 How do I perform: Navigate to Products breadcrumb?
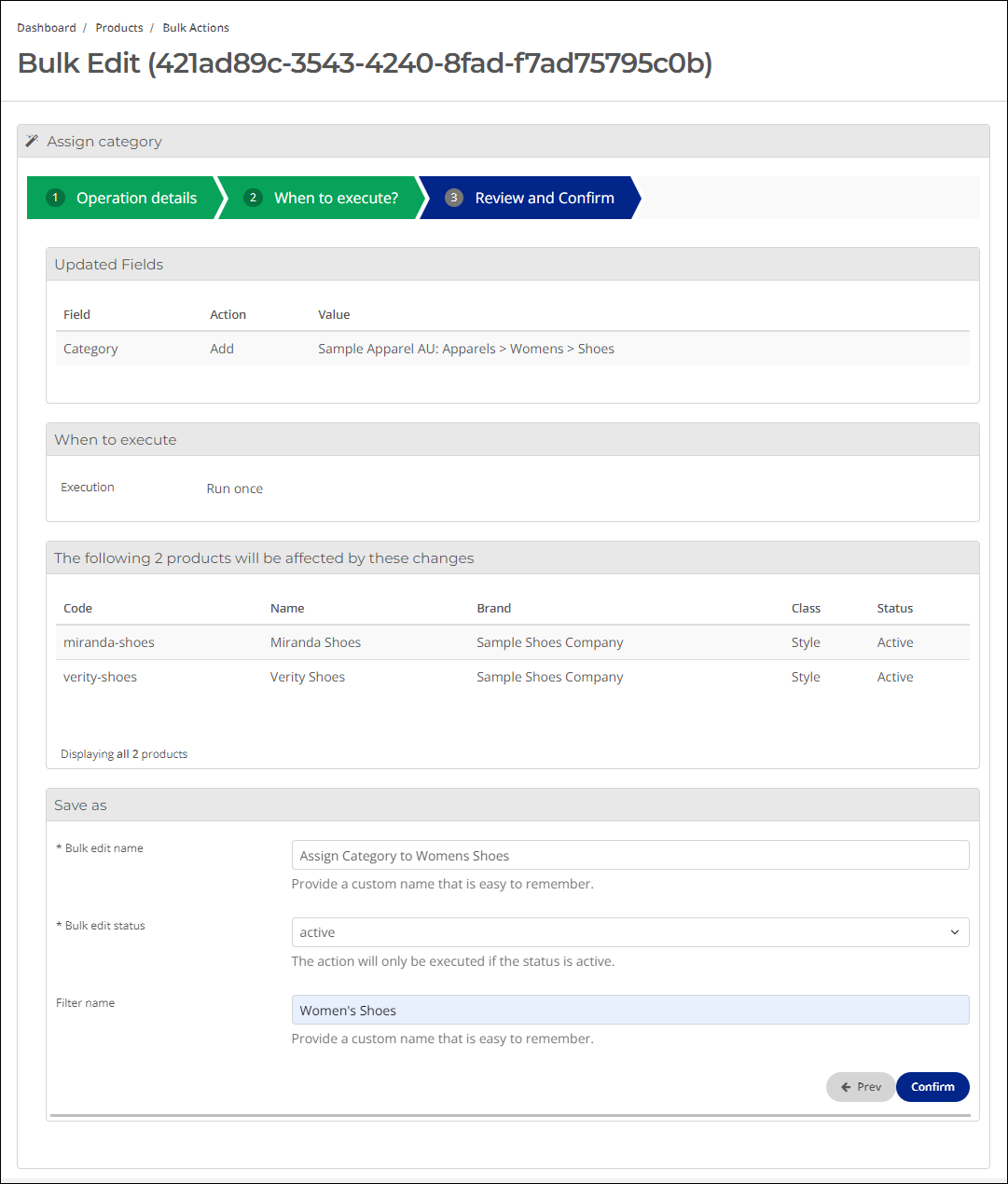point(119,28)
